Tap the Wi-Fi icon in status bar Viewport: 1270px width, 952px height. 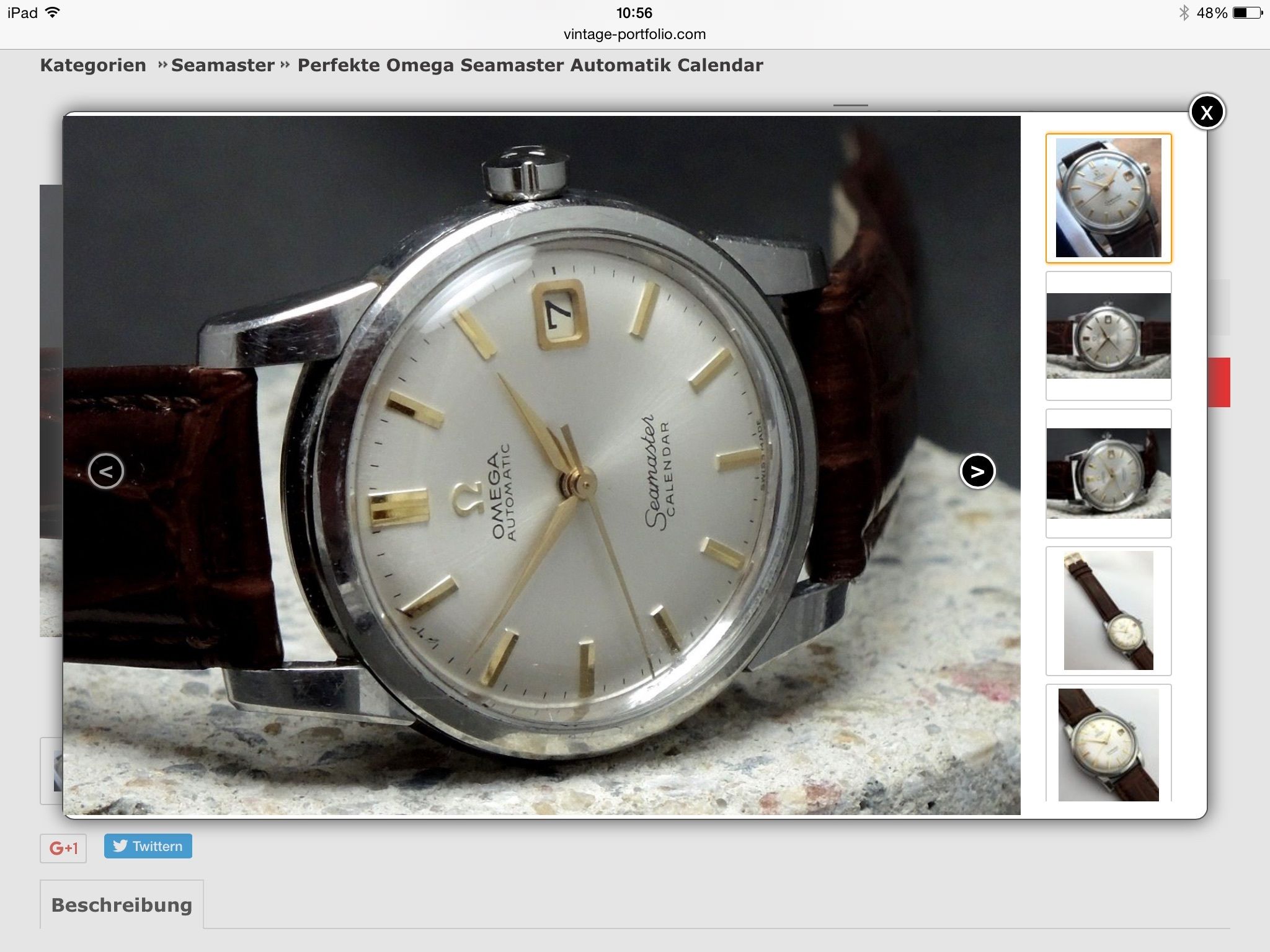(x=53, y=12)
